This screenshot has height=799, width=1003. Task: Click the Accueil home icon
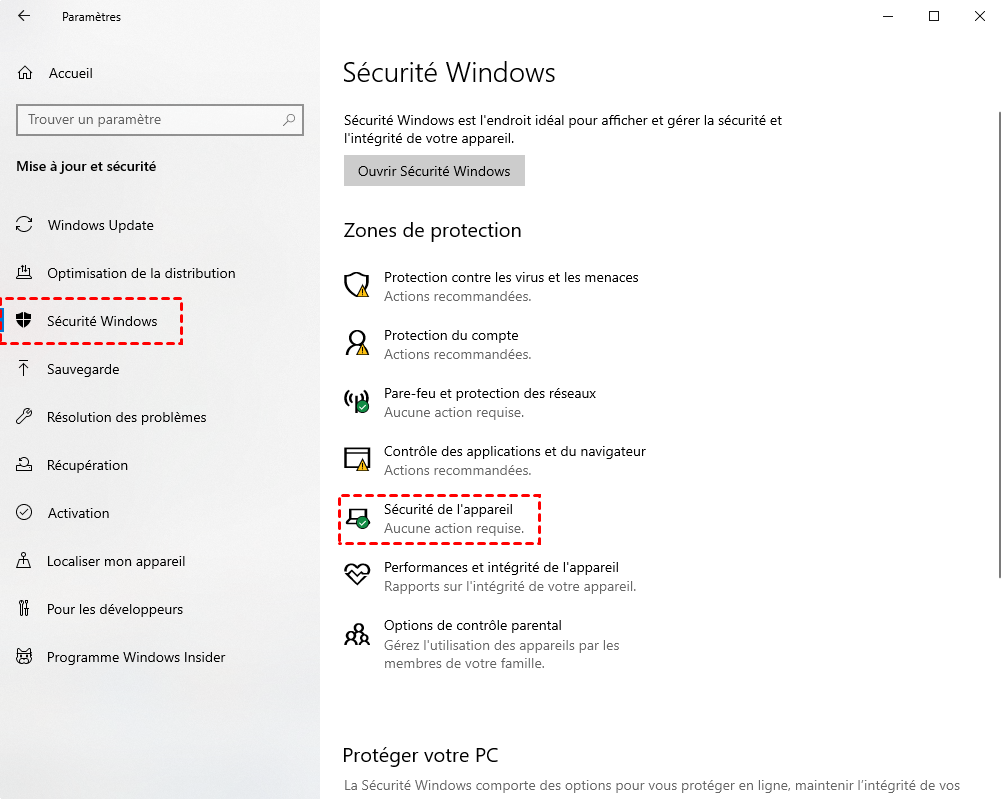point(25,73)
